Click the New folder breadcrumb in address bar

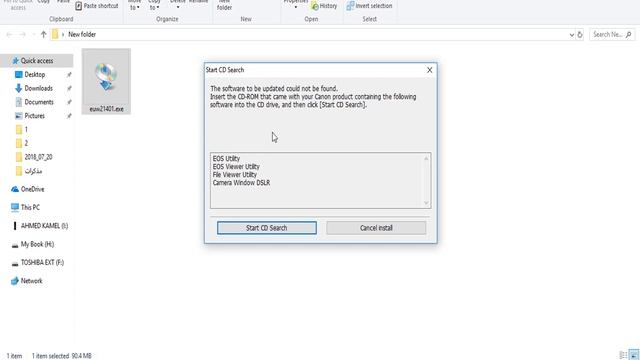coord(82,35)
